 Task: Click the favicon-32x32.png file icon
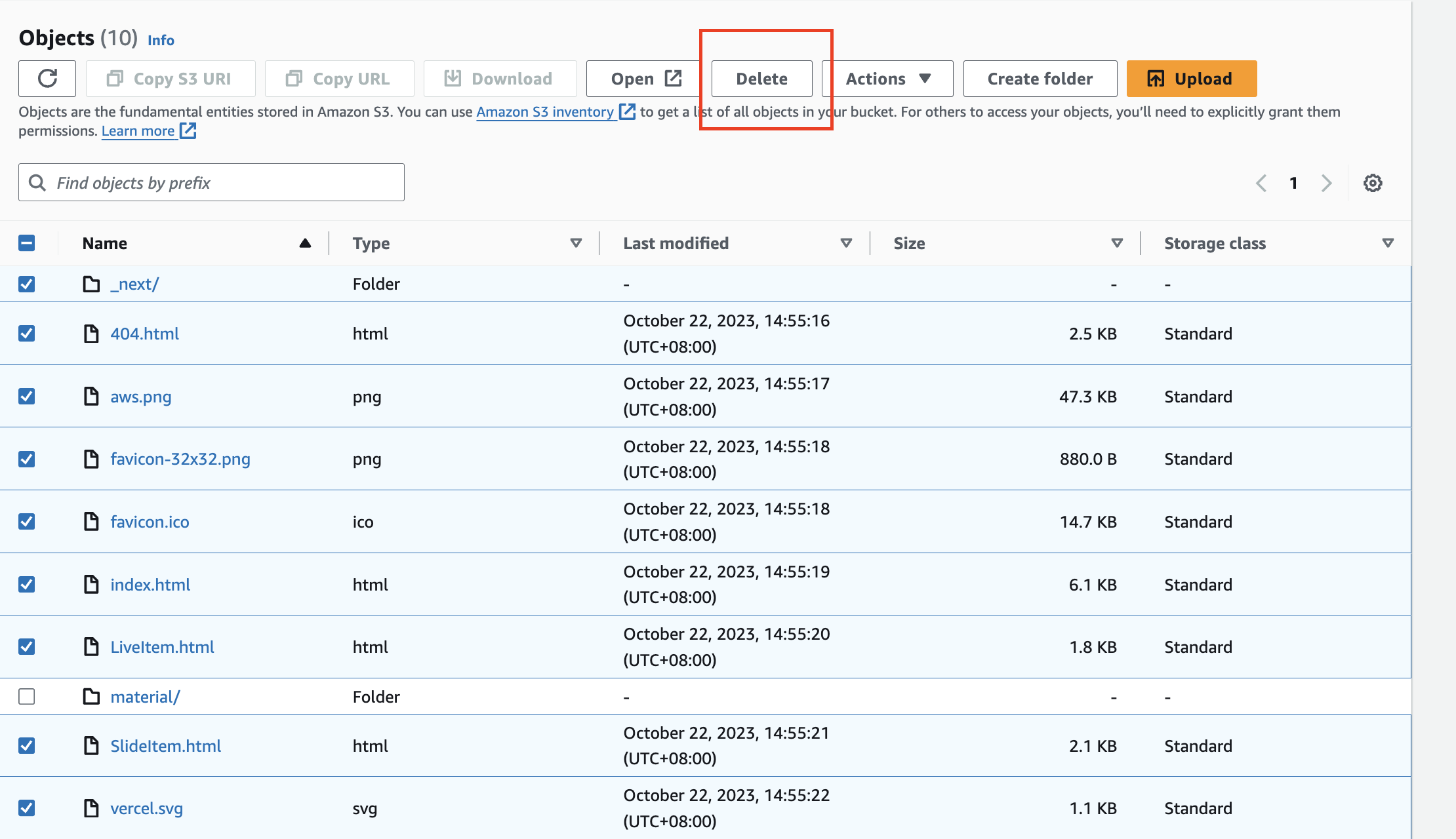pyautogui.click(x=91, y=459)
